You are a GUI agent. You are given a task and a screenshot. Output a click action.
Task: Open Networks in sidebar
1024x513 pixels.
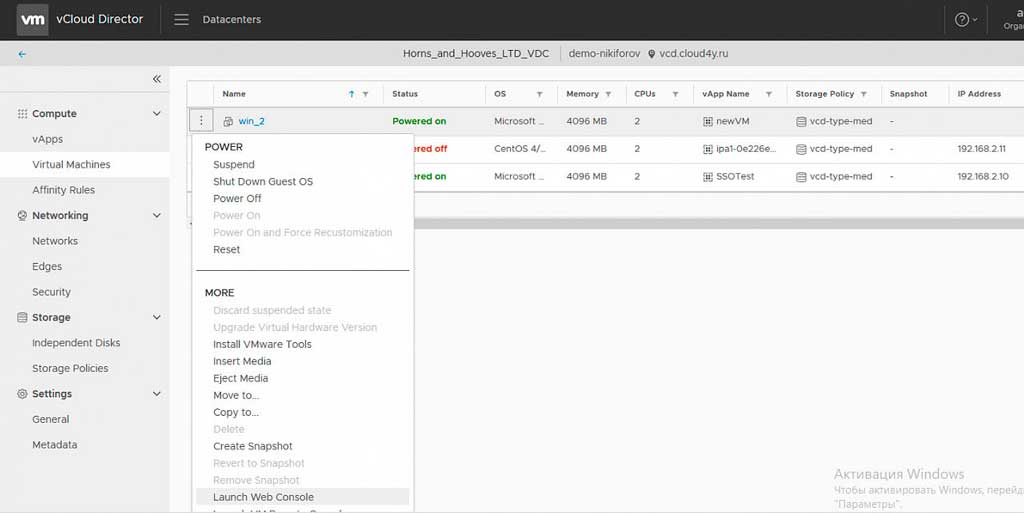pos(55,241)
